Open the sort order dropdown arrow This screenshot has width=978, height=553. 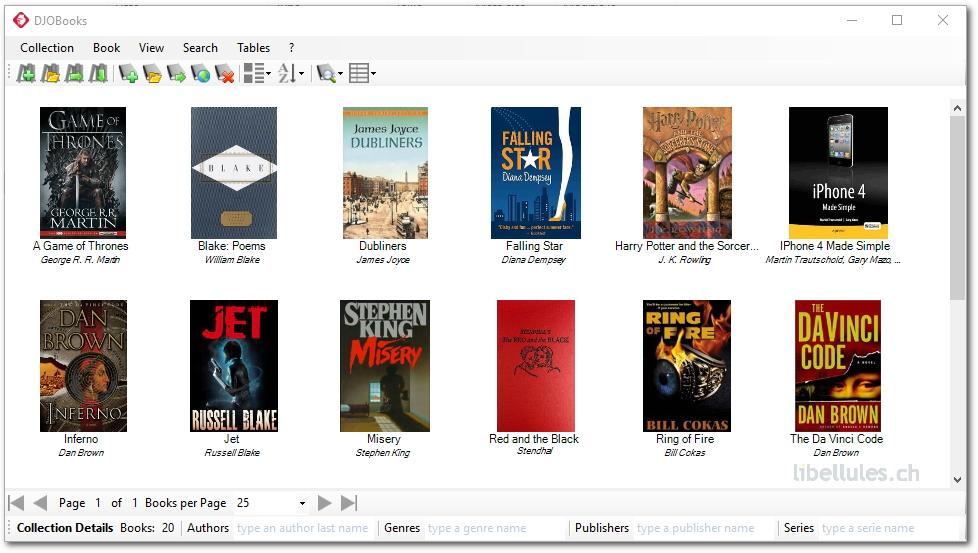(x=302, y=74)
